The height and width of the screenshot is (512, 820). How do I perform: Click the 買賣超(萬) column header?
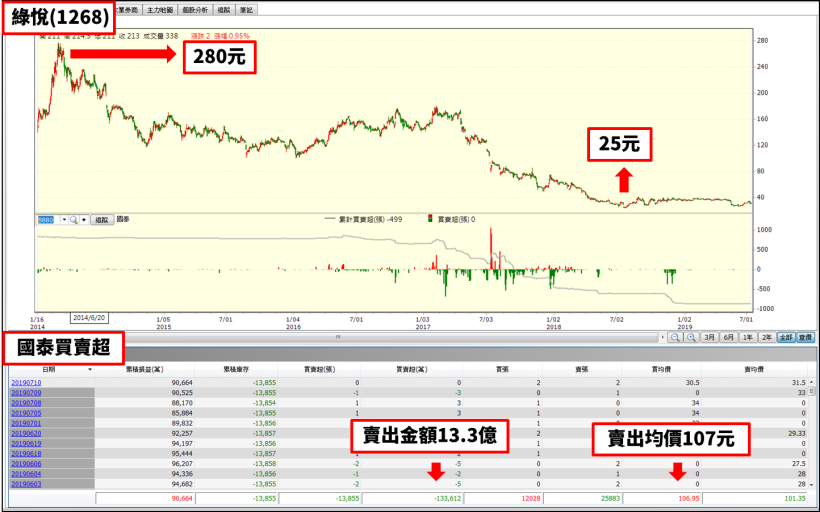[412, 369]
